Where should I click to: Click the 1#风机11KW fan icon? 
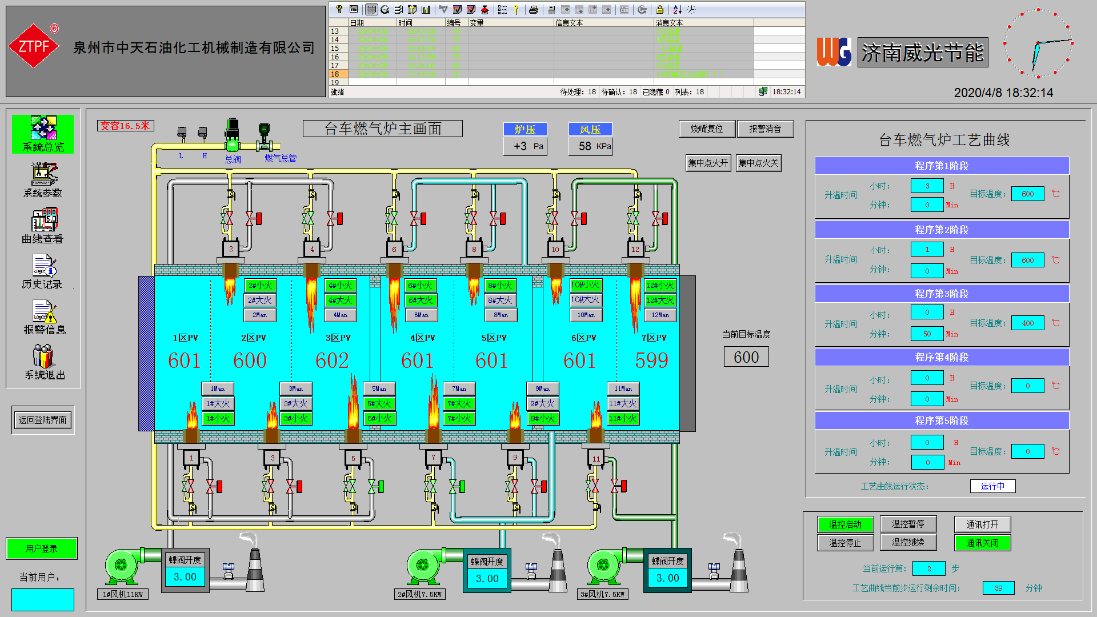(x=122, y=565)
